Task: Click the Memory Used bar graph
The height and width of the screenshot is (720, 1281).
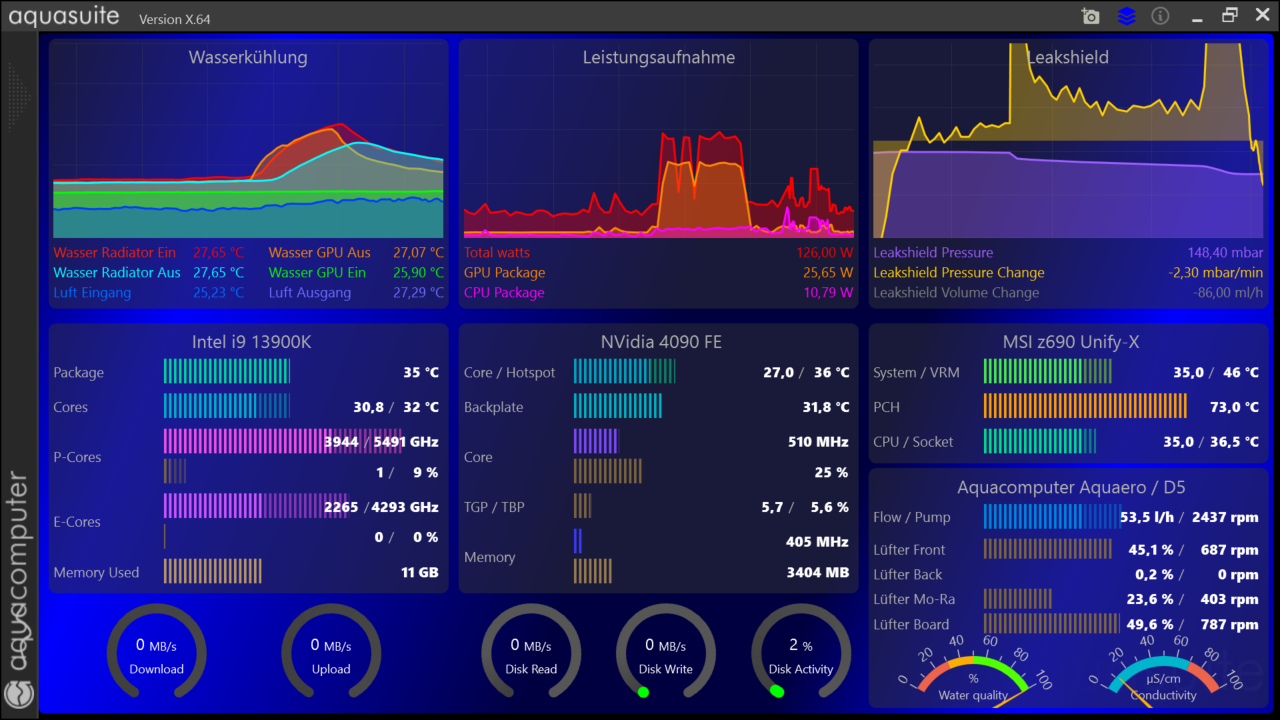Action: 212,571
